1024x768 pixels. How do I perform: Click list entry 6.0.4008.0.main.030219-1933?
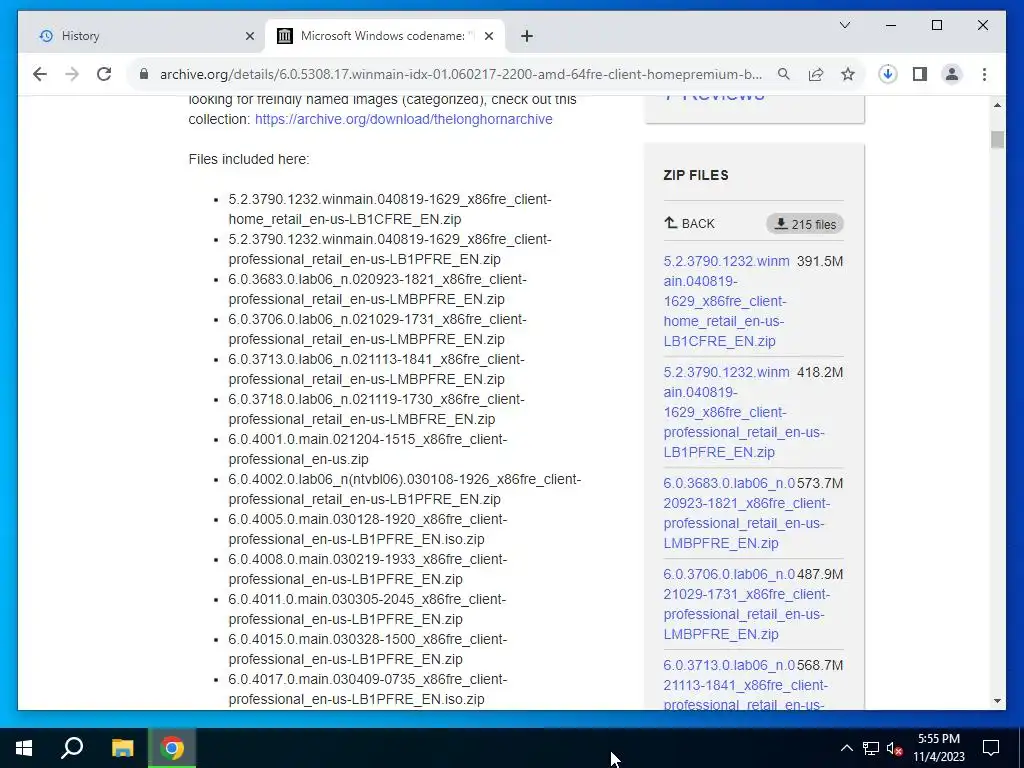[x=368, y=569]
